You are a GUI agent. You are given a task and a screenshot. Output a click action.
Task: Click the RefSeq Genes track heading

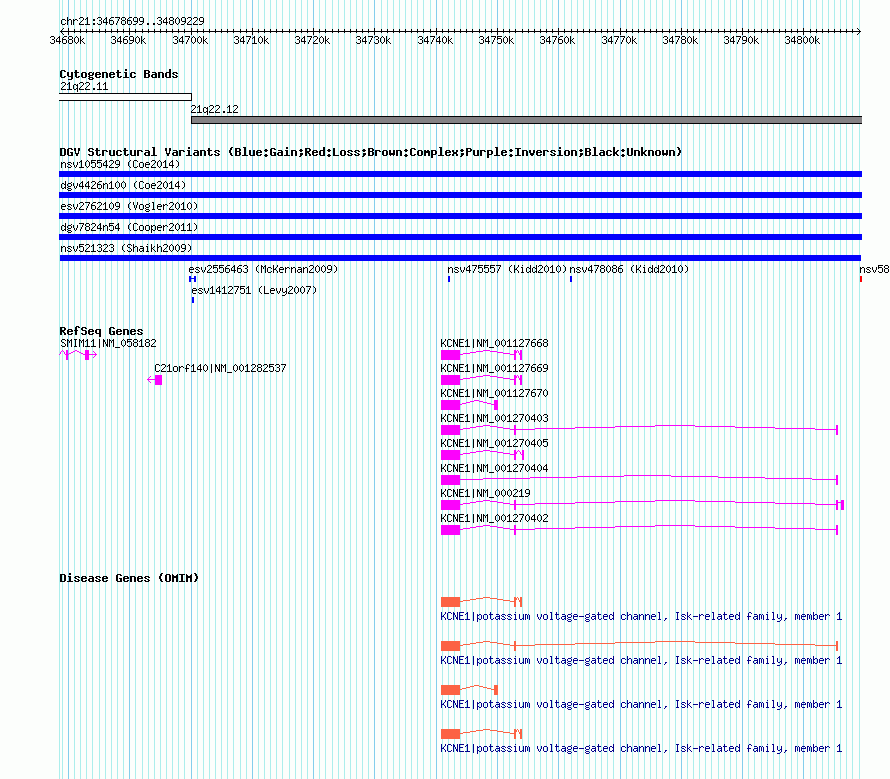pos(101,331)
